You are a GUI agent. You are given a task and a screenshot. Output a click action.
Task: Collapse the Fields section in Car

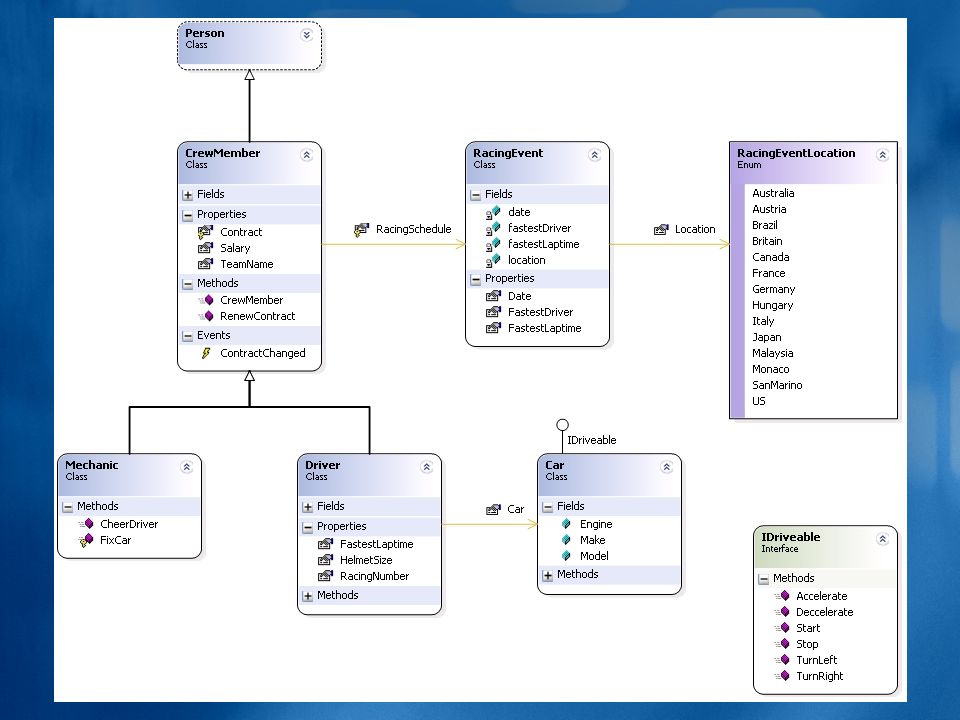pyautogui.click(x=547, y=508)
